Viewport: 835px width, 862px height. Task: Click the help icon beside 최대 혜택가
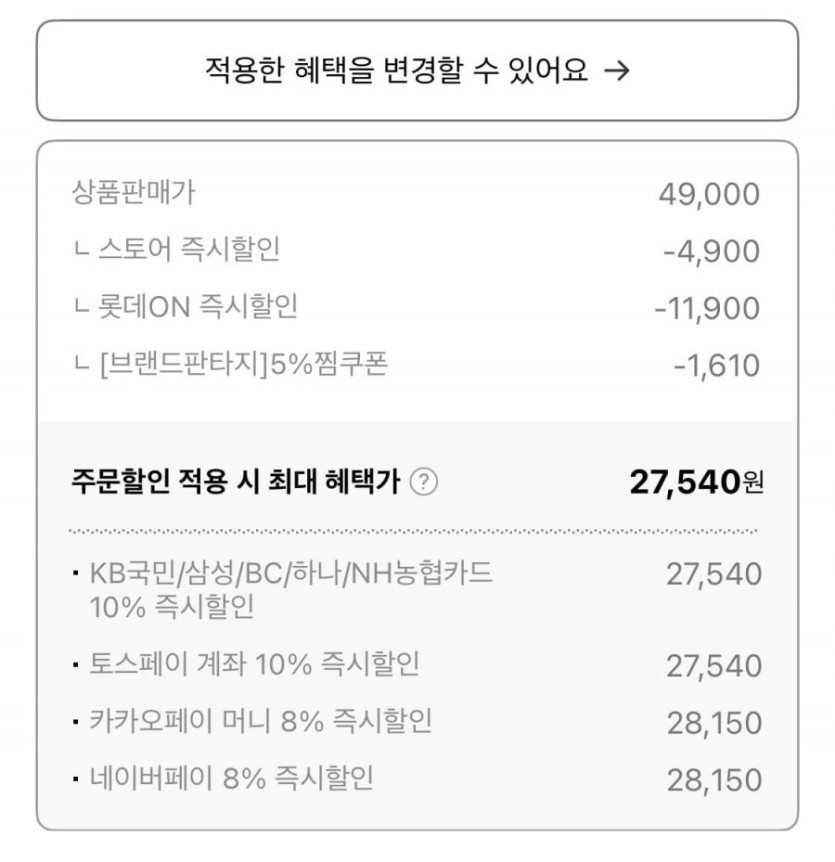point(424,483)
